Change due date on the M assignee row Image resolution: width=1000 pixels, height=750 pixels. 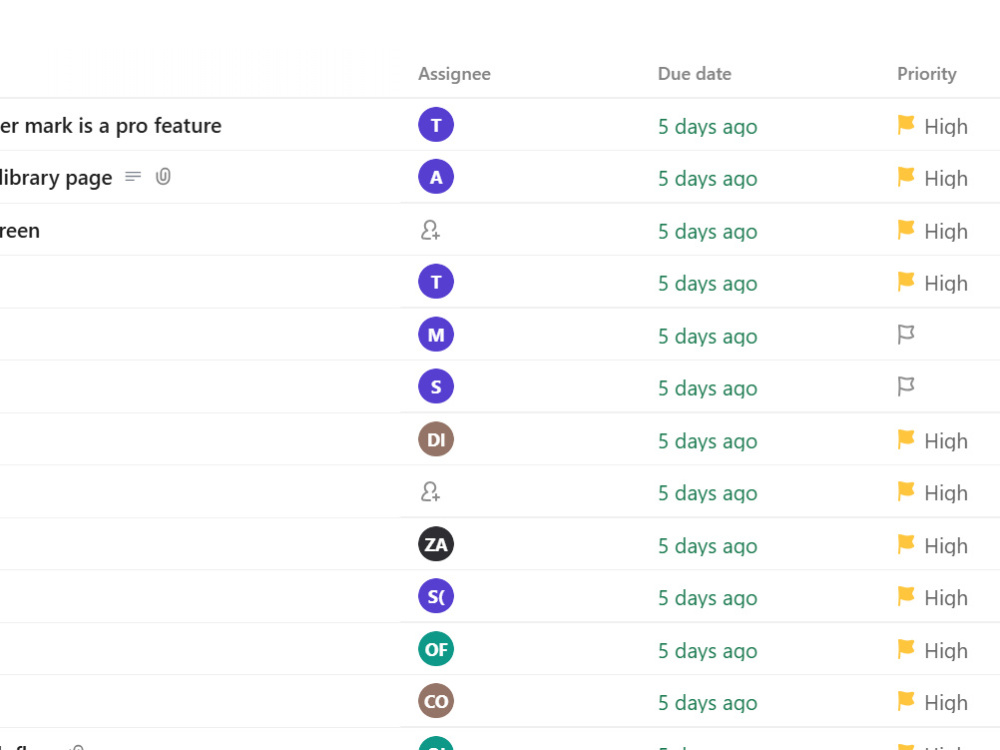pyautogui.click(x=707, y=336)
